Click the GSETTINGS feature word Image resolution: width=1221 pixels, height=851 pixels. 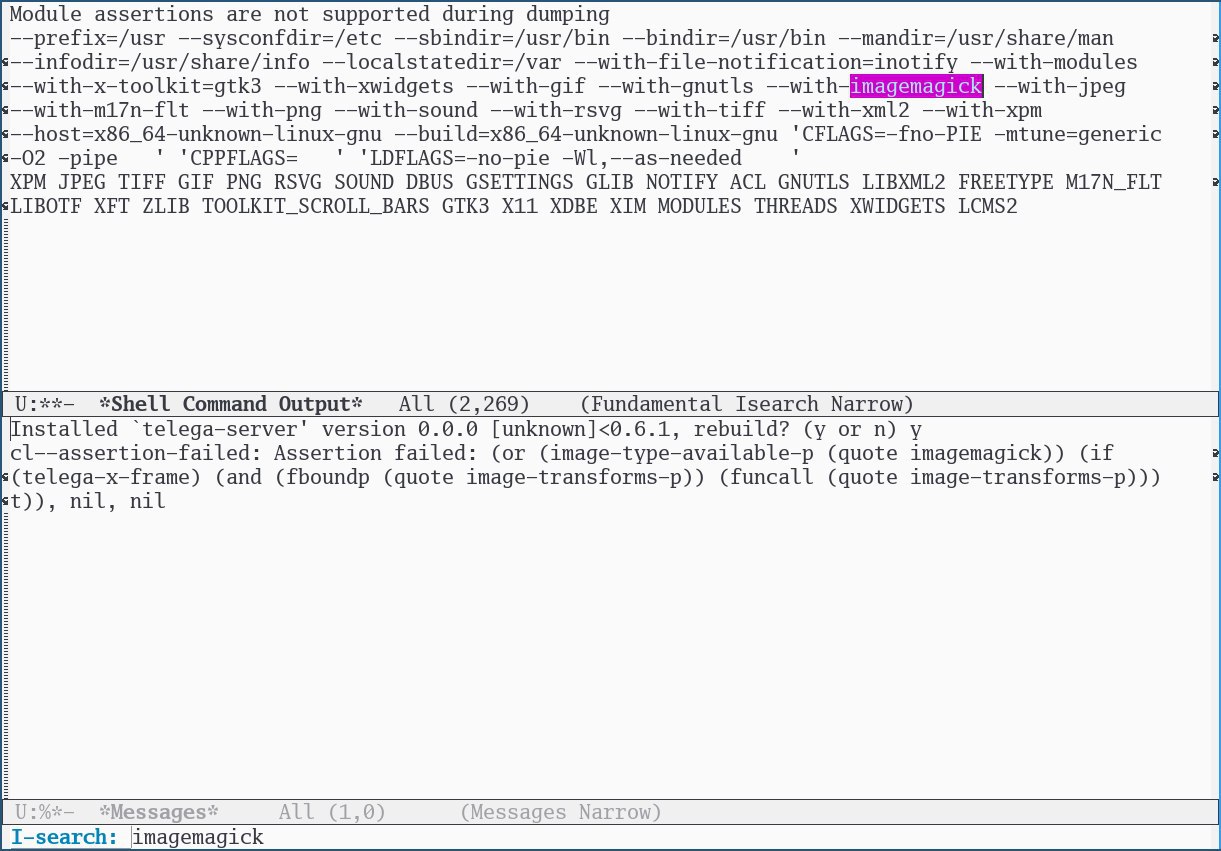click(519, 182)
